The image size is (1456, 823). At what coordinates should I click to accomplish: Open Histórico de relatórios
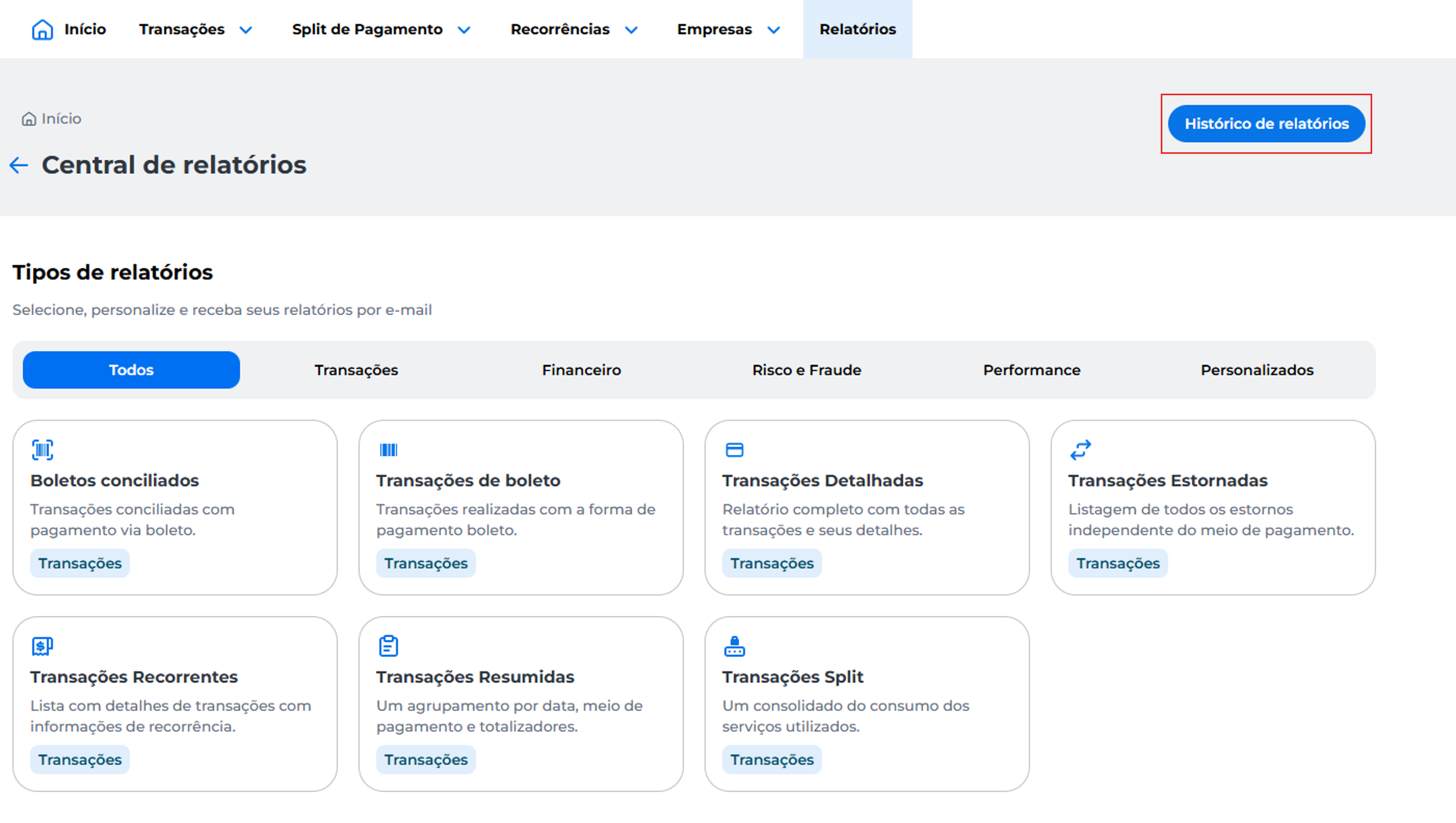(1266, 124)
